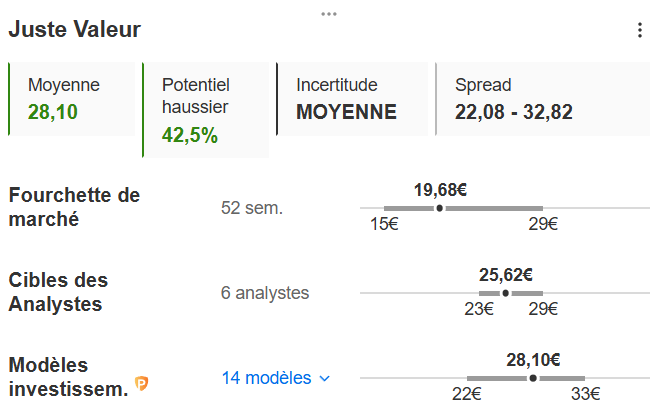Viewport: 661px width, 415px height.
Task: Open the three-dot options menu
Action: coord(640,30)
